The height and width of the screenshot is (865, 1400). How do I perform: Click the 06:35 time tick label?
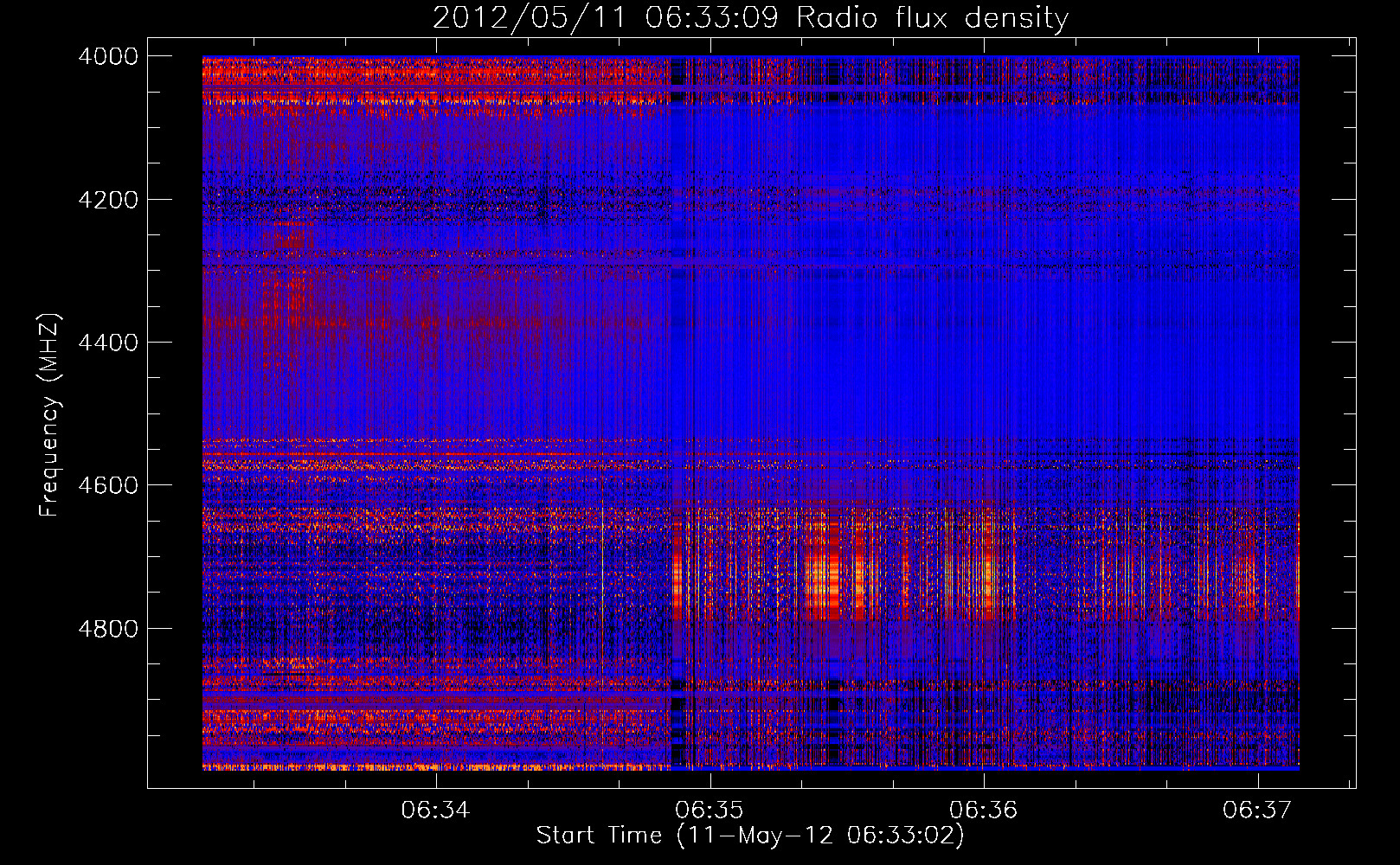click(710, 810)
